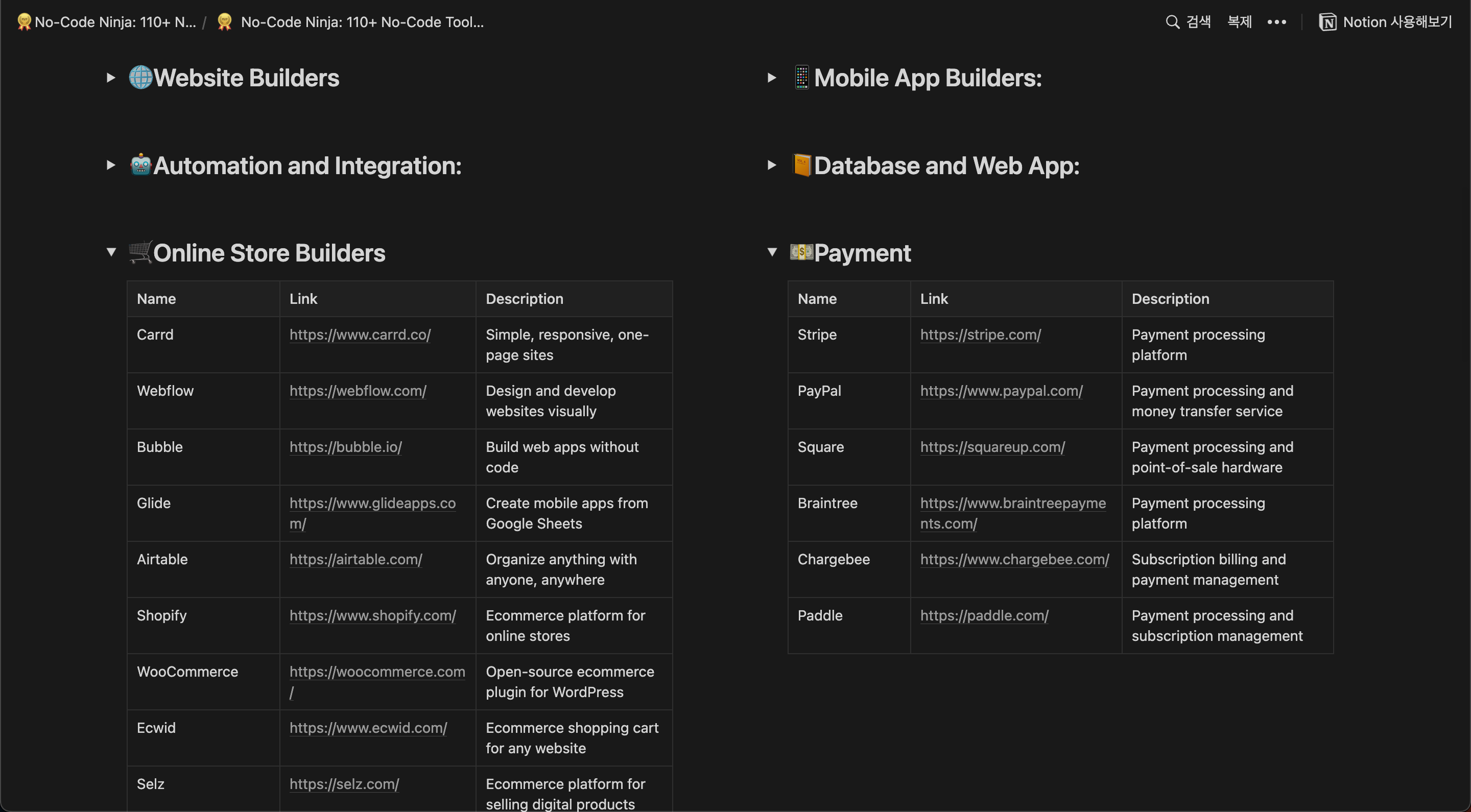Collapse the Online Store Builders toggle
This screenshot has width=1471, height=812.
click(x=111, y=252)
